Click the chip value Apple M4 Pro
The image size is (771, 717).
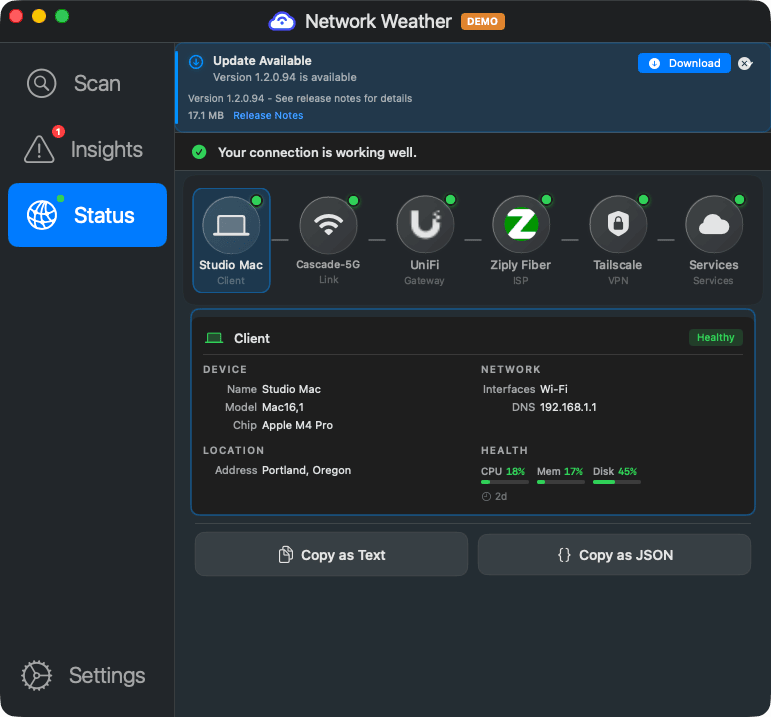[x=297, y=425]
